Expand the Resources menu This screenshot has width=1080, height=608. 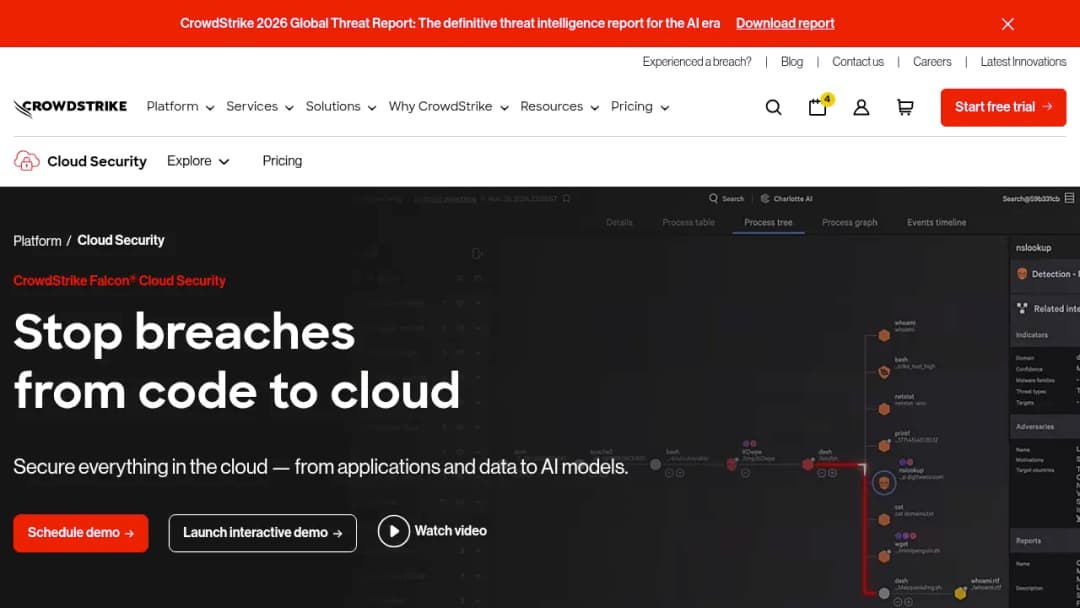(559, 107)
